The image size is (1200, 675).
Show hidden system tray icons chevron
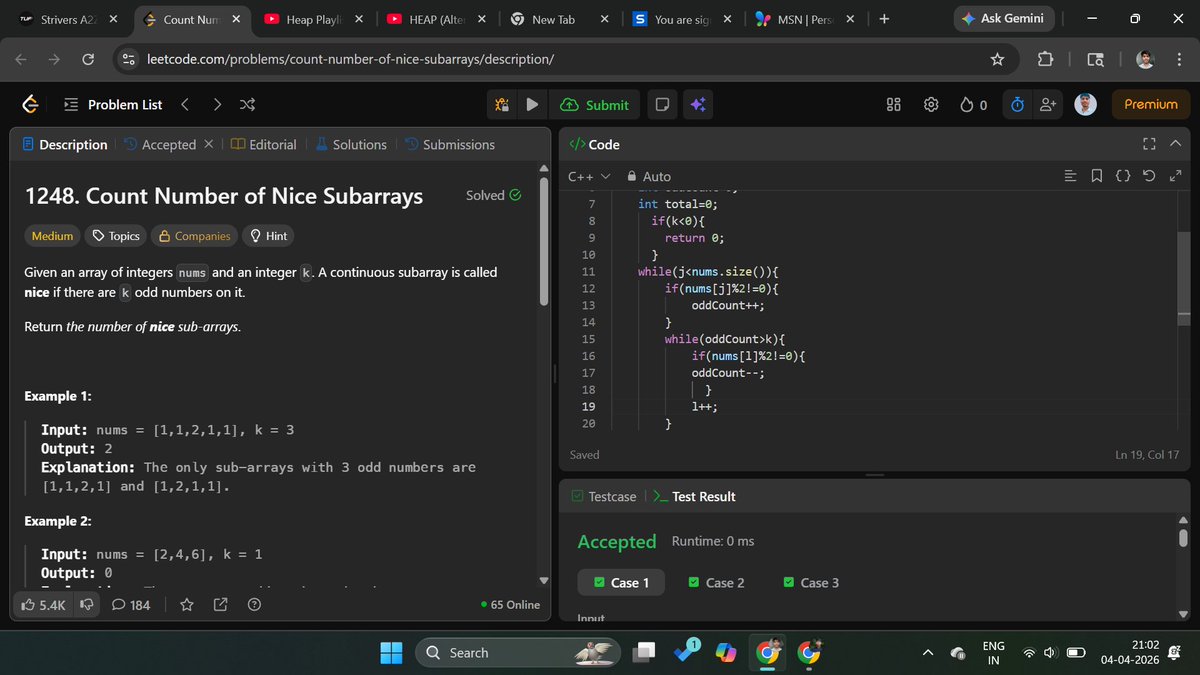pos(927,652)
